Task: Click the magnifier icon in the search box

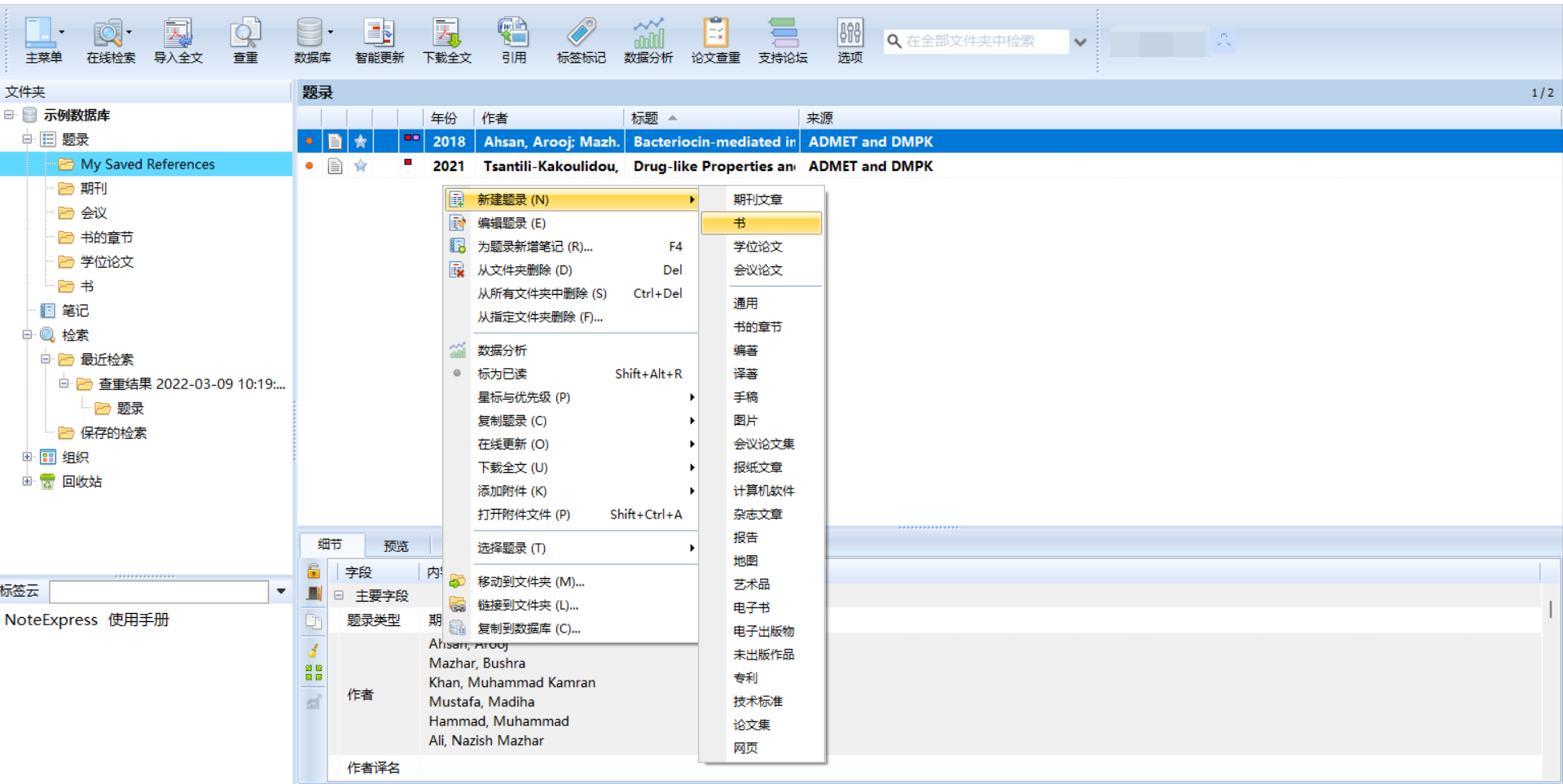Action: point(893,42)
